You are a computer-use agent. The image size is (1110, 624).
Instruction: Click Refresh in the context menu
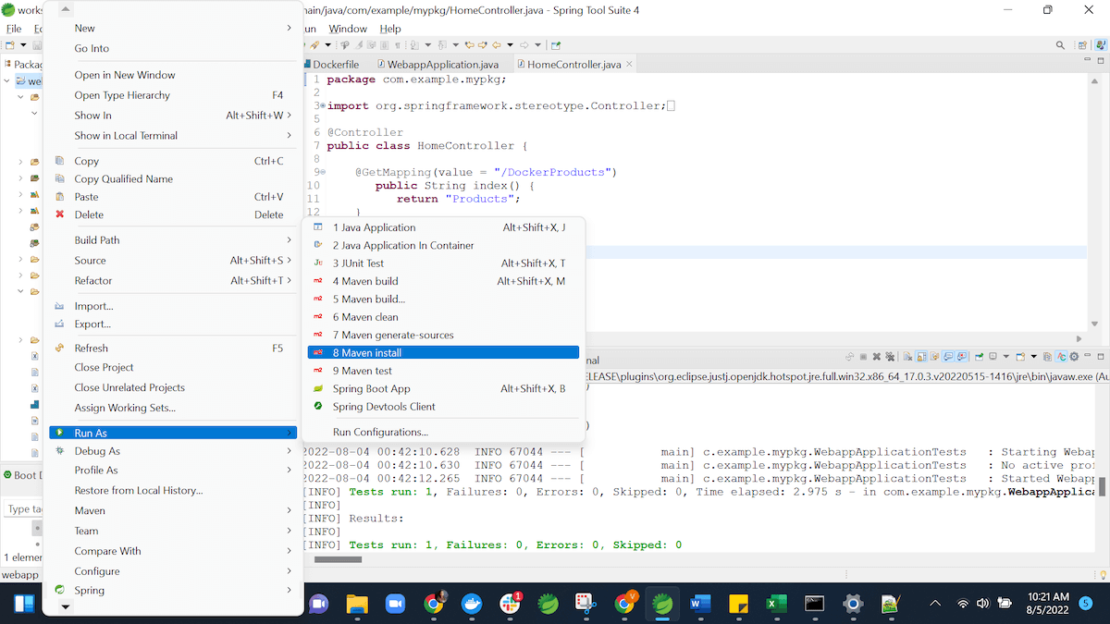[x=91, y=348]
